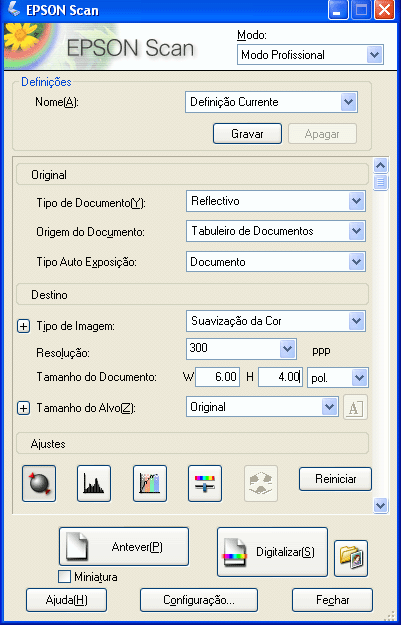Click the Reiniciar button
Screen dimensions: 401x625
335,479
